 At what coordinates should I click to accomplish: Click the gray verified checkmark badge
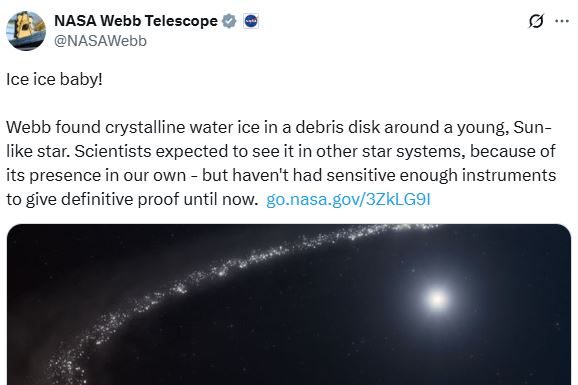coord(229,21)
